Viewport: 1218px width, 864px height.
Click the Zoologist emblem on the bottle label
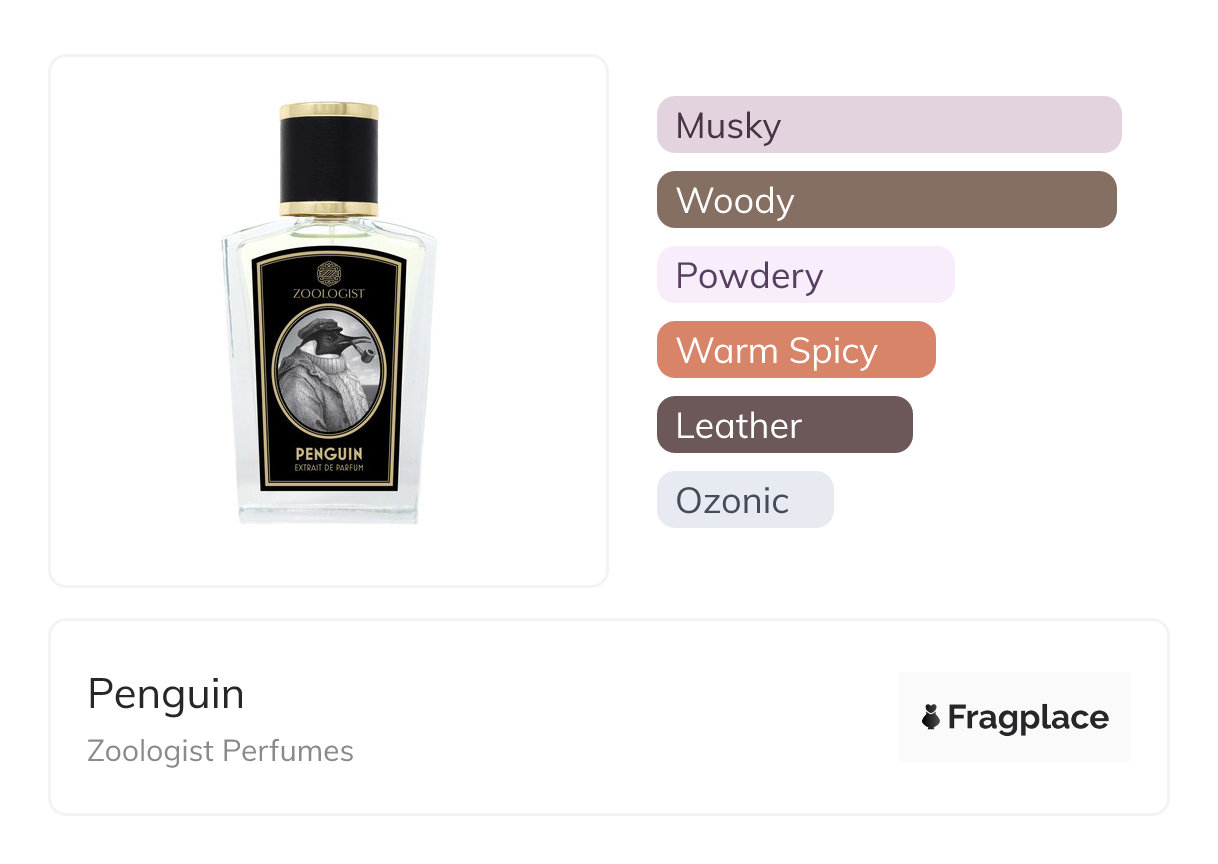(329, 273)
